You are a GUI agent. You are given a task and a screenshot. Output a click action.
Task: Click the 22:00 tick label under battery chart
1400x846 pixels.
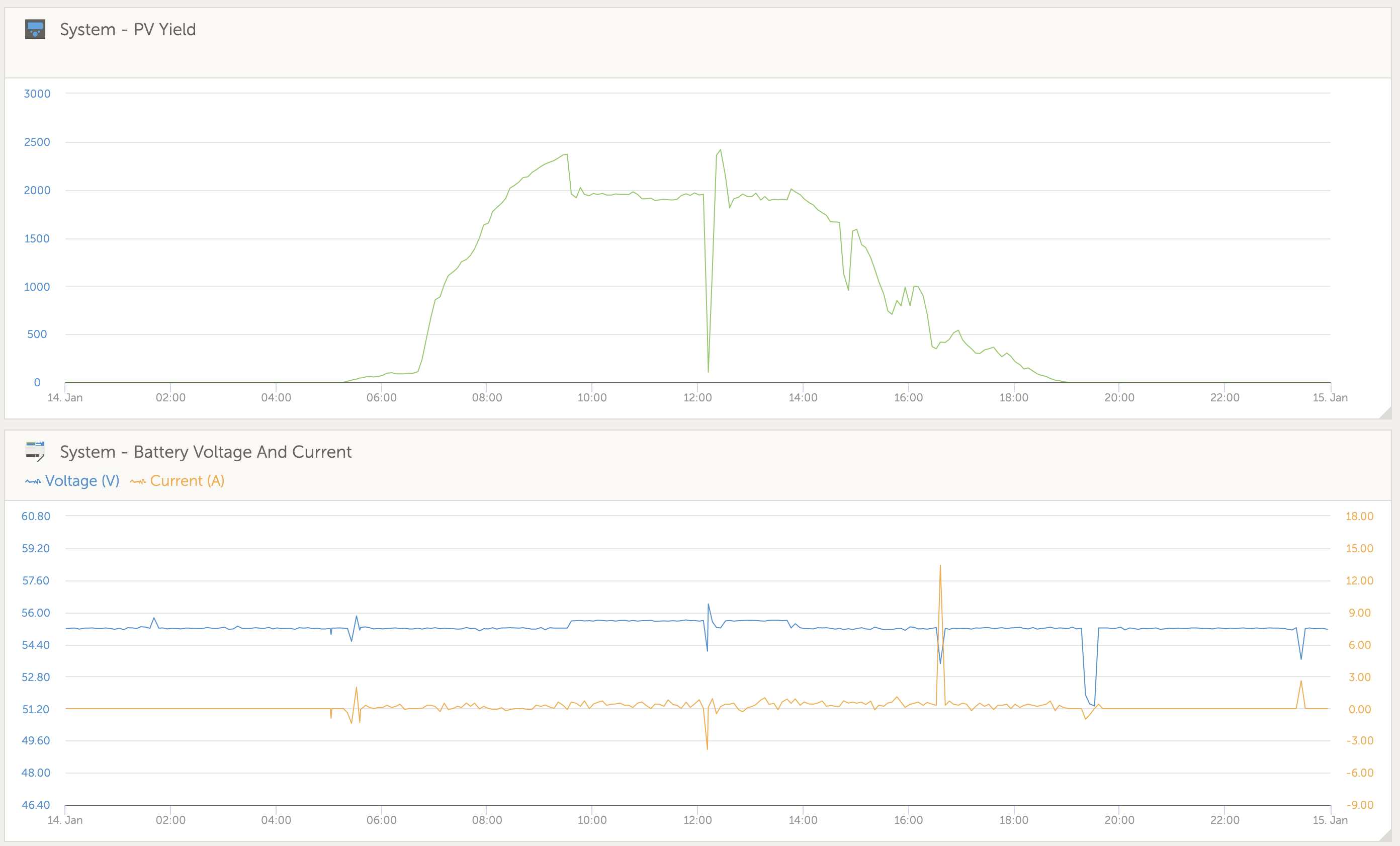coord(1224,820)
